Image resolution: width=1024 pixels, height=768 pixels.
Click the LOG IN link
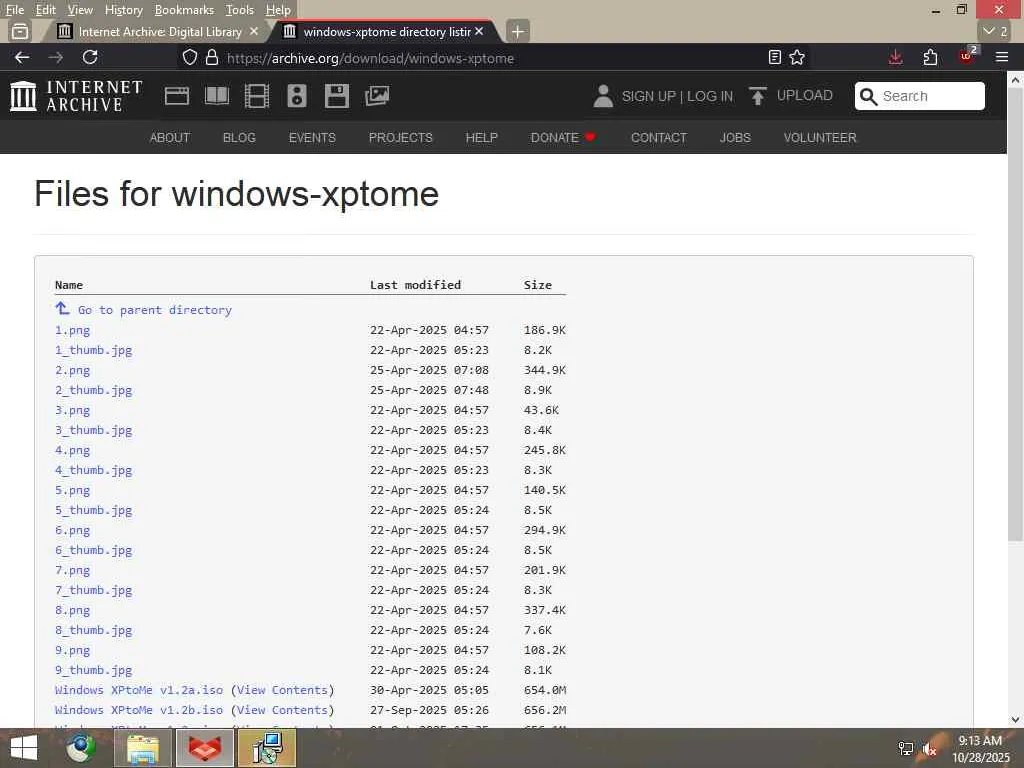(x=710, y=96)
